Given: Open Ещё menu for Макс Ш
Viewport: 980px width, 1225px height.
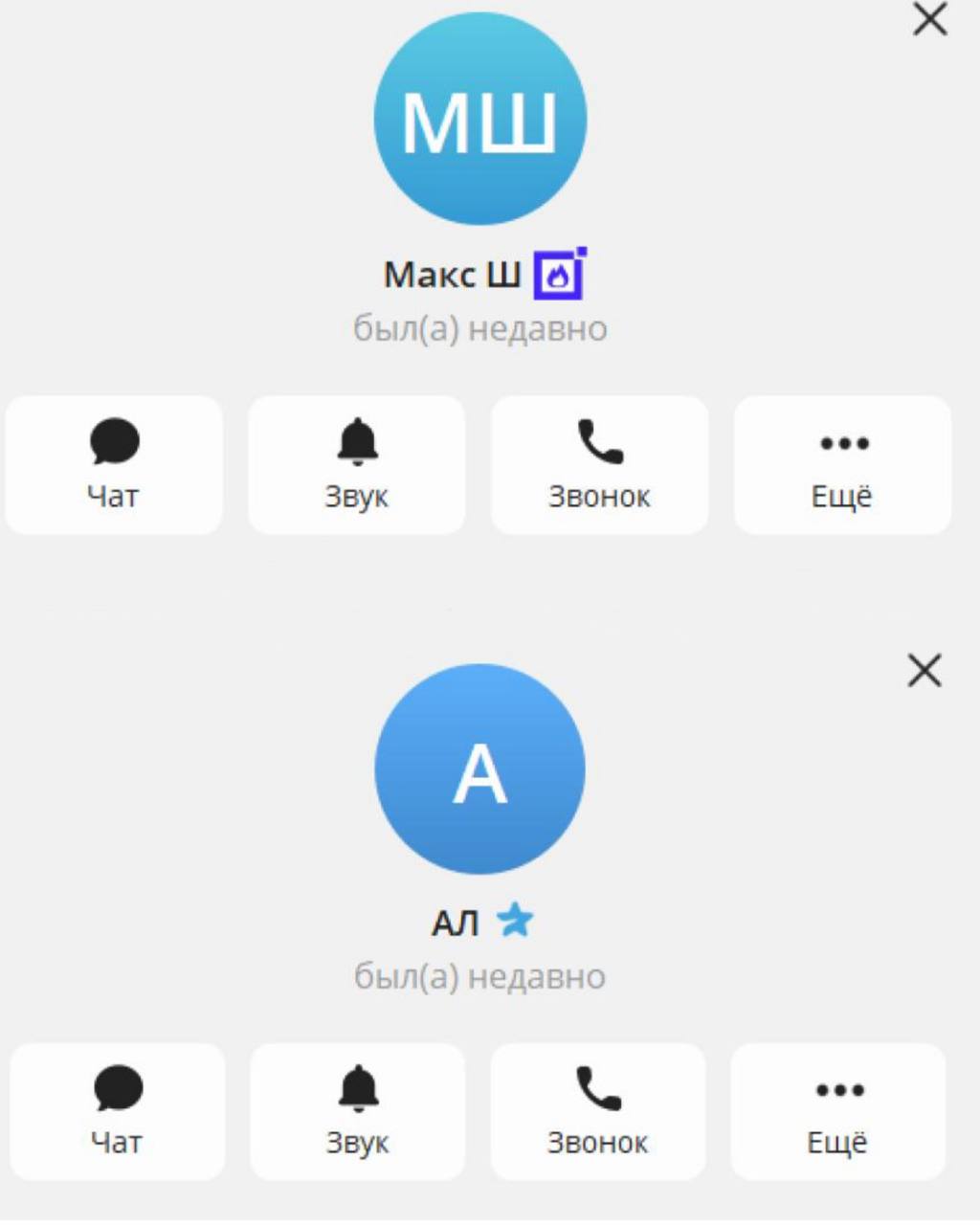Looking at the screenshot, I should click(x=843, y=465).
